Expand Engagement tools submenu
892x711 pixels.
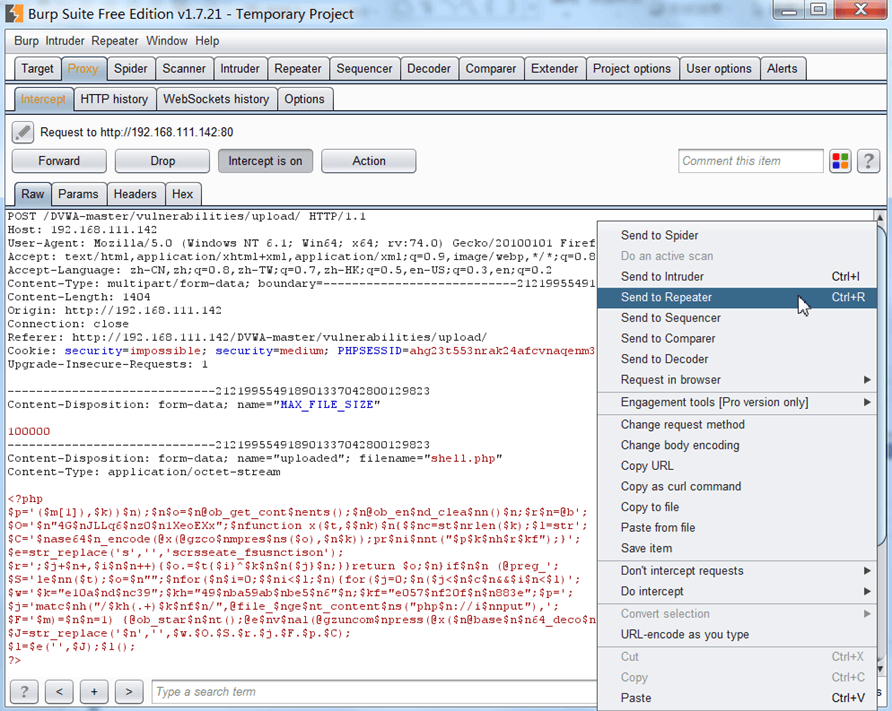[x=737, y=402]
